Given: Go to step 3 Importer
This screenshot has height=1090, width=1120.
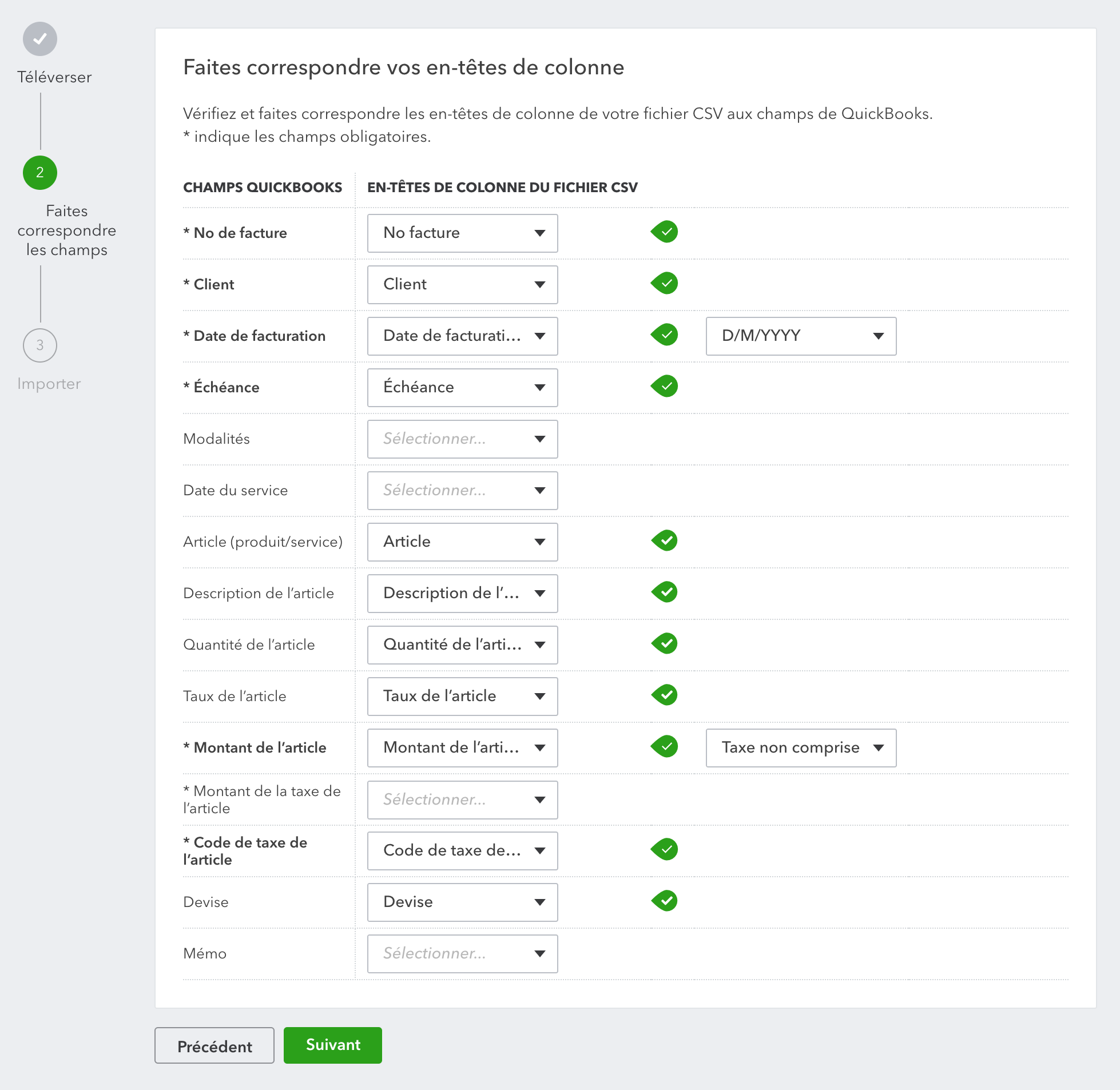Looking at the screenshot, I should 39,346.
